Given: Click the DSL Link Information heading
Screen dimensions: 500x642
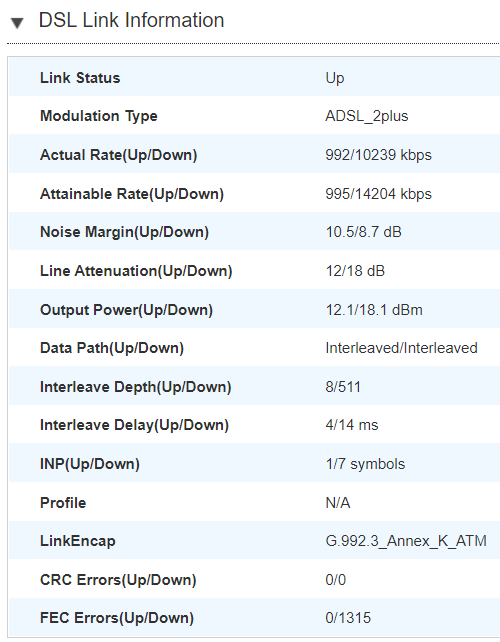Looking at the screenshot, I should tap(131, 20).
